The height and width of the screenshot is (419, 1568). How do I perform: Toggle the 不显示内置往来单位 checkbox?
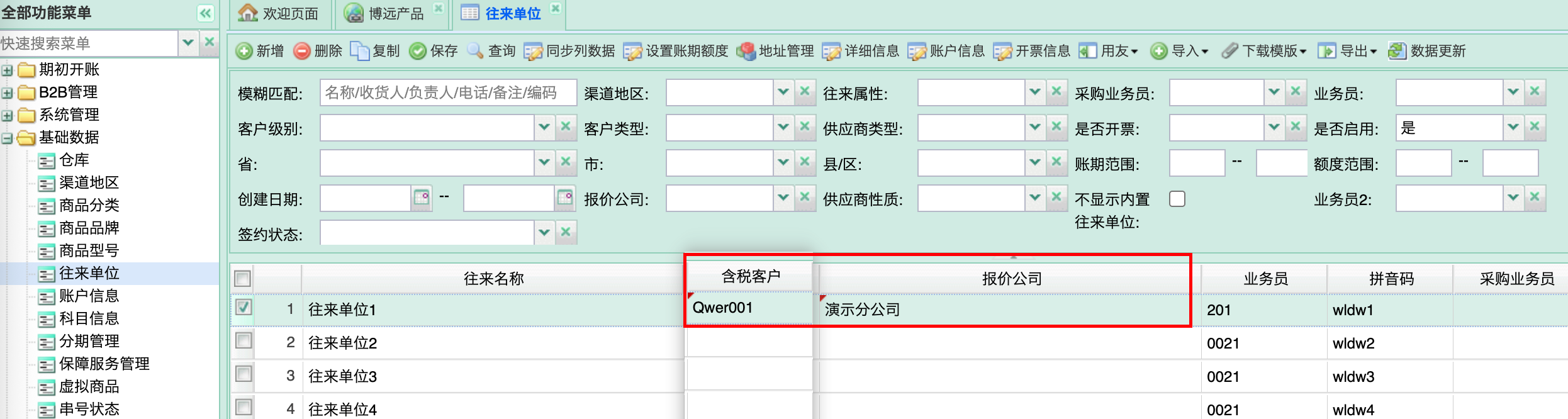tap(1177, 199)
